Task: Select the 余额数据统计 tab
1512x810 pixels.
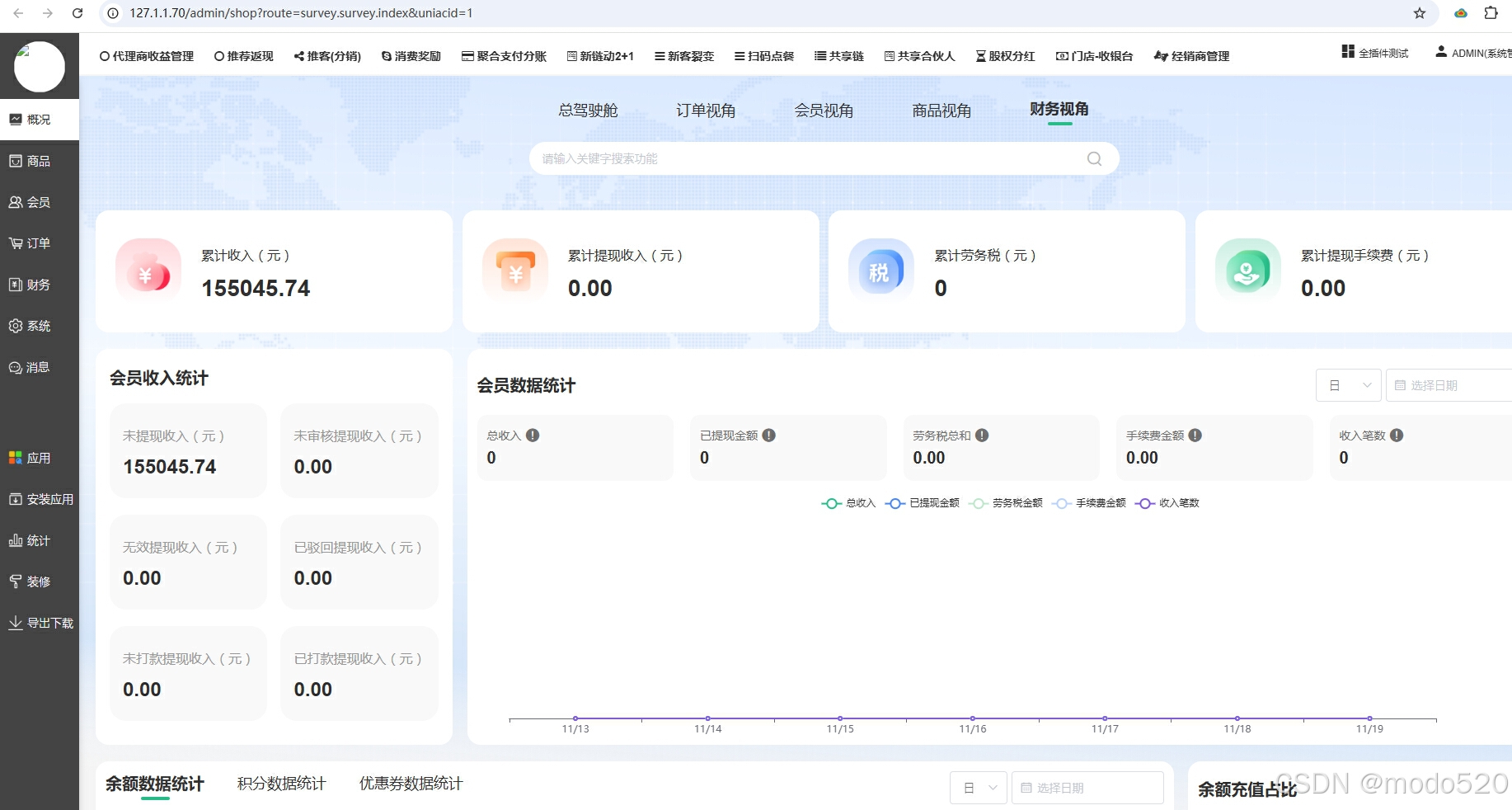Action: (x=154, y=784)
